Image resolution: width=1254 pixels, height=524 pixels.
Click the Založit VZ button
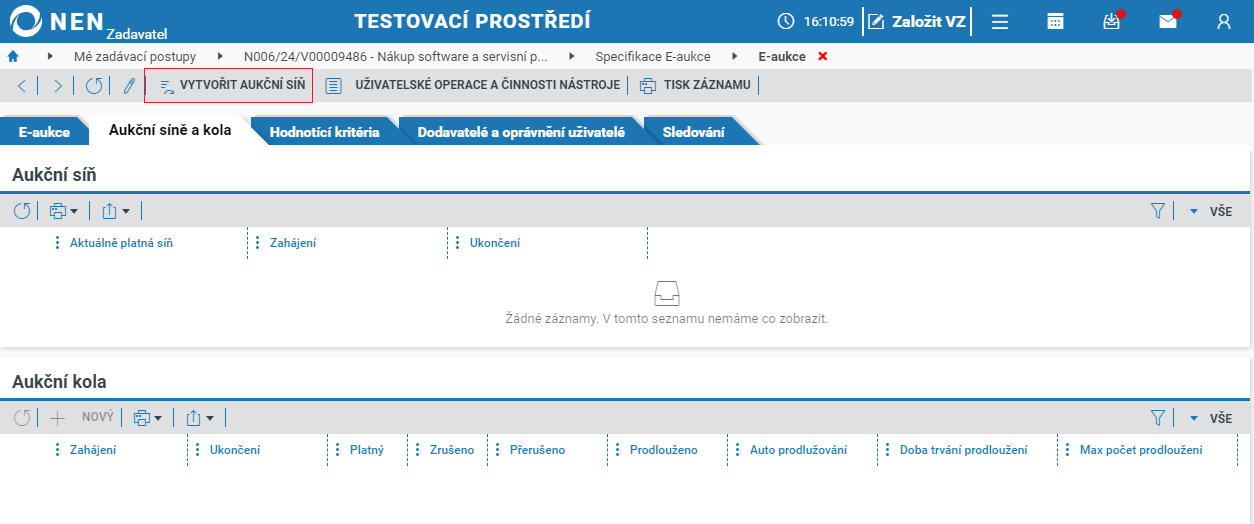click(917, 21)
